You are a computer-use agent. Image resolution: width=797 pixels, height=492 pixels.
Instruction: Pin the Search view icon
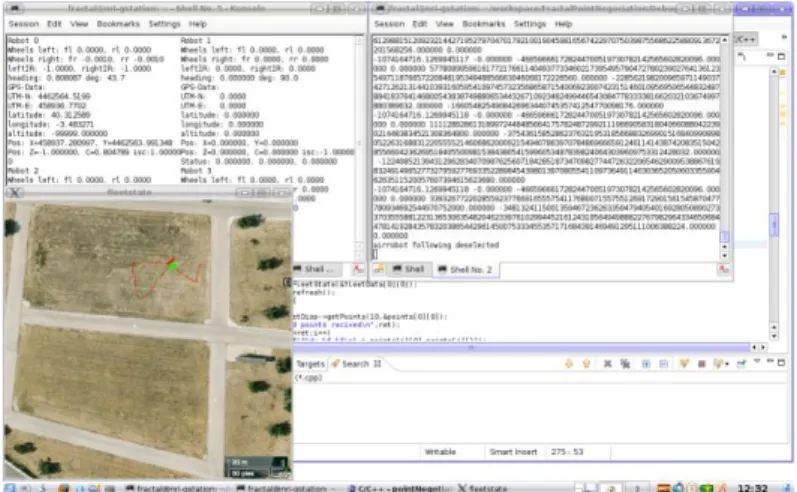[742, 364]
